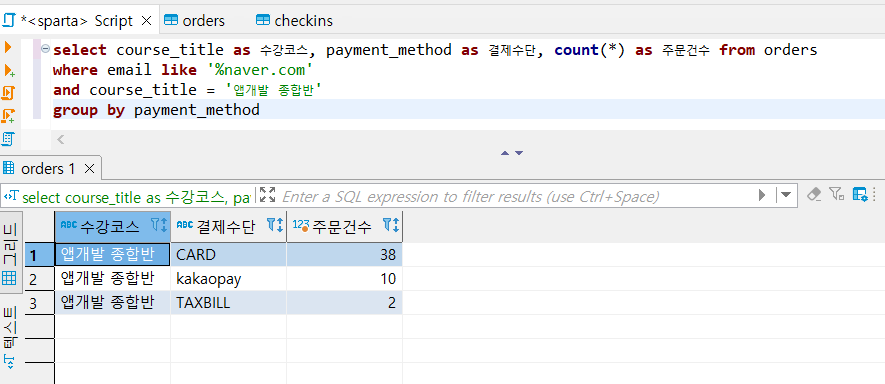Switch to the text view side tab
Image resolution: width=885 pixels, height=384 pixels.
pos(10,339)
